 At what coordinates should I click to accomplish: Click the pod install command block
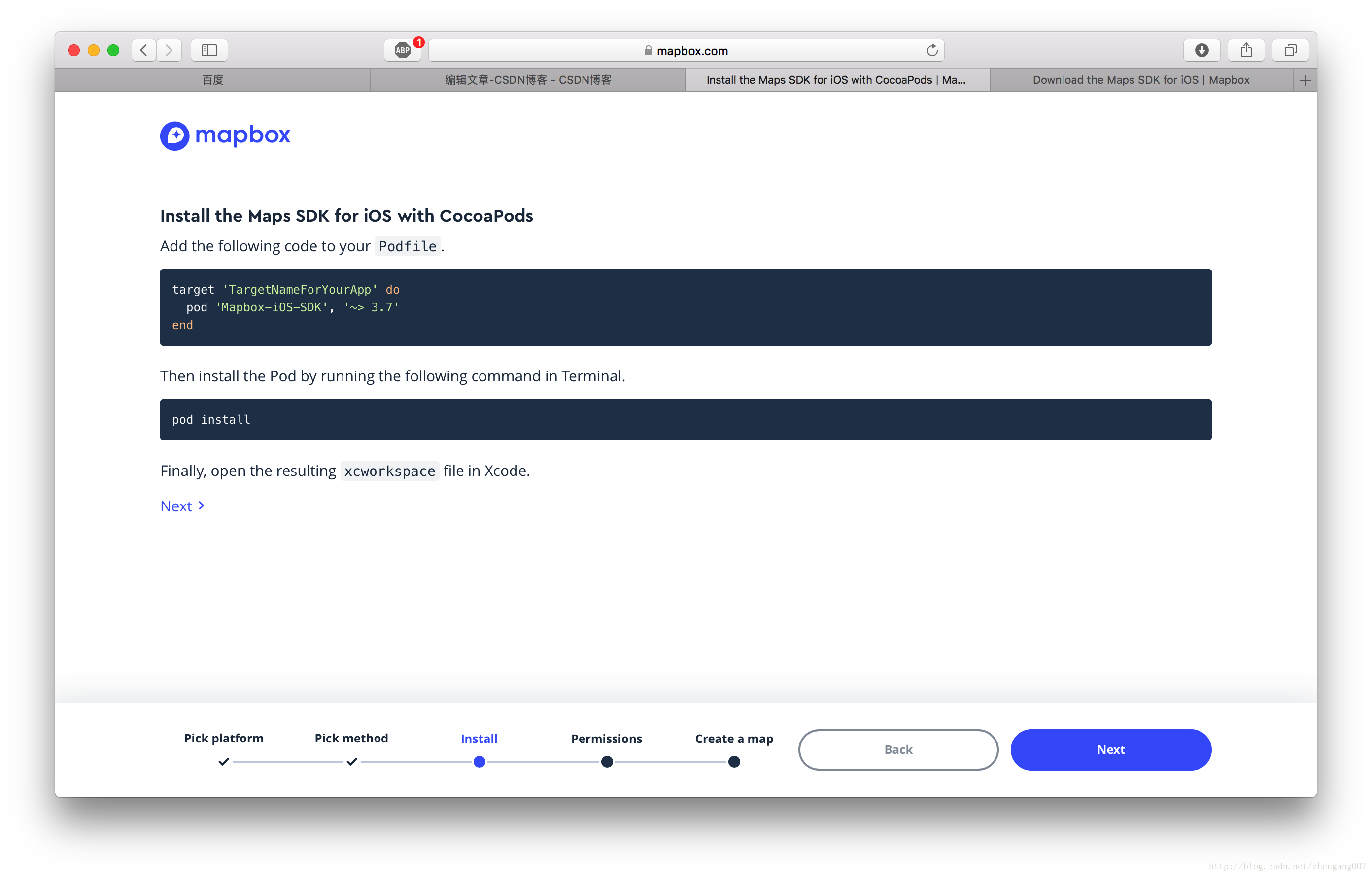(x=686, y=419)
